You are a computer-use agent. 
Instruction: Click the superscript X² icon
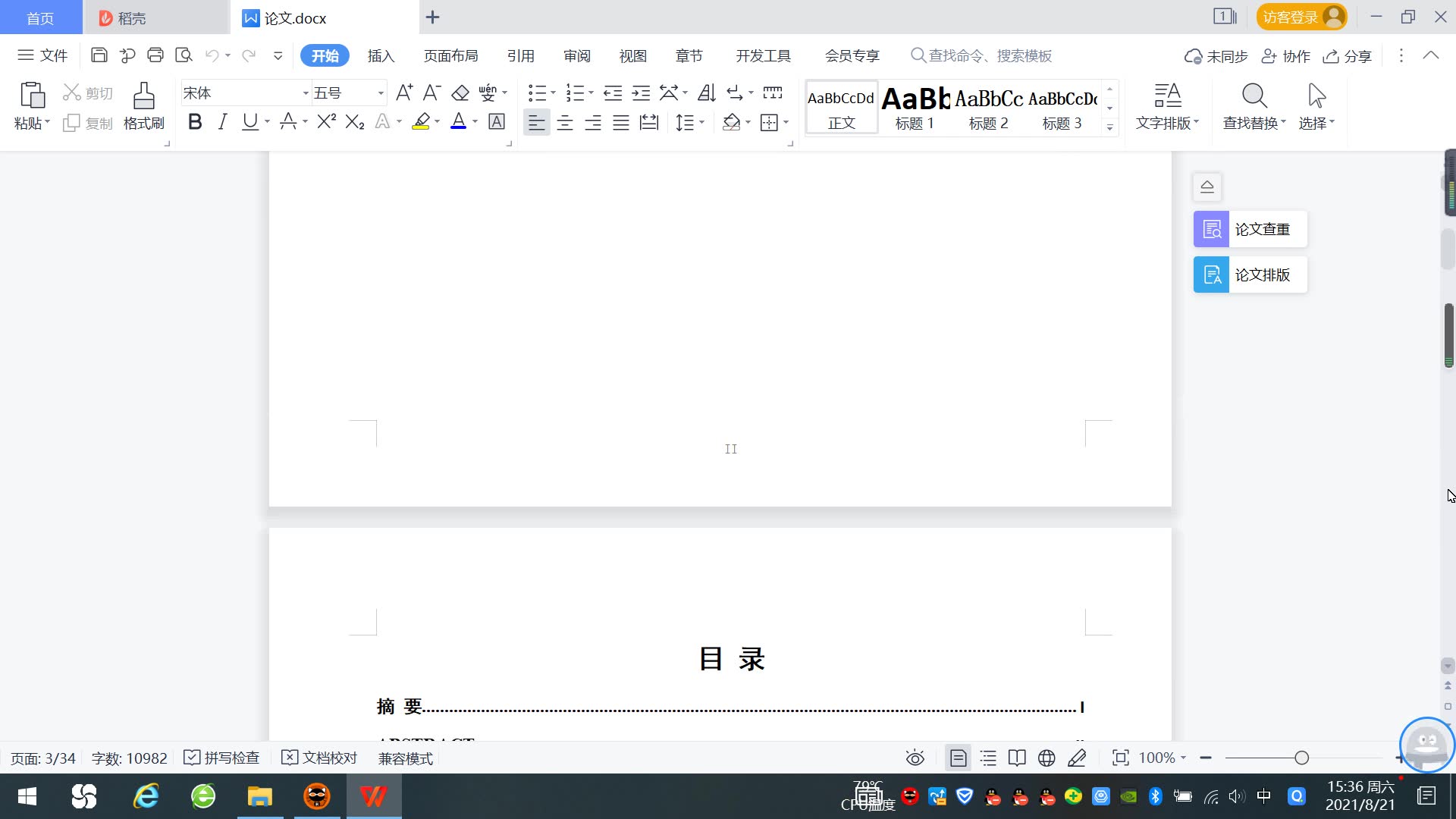[x=326, y=122]
